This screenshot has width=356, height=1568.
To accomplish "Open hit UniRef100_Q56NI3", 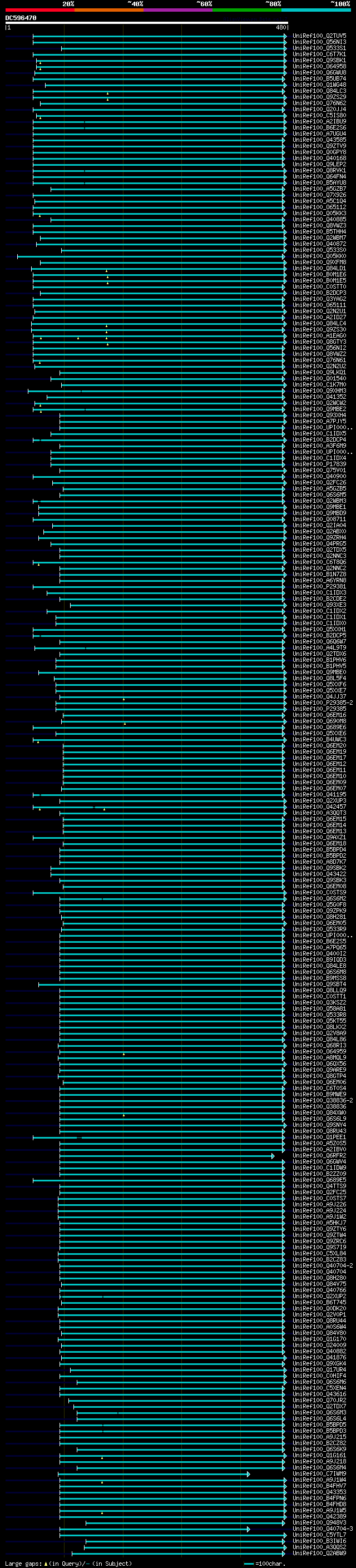I will coord(319,42).
